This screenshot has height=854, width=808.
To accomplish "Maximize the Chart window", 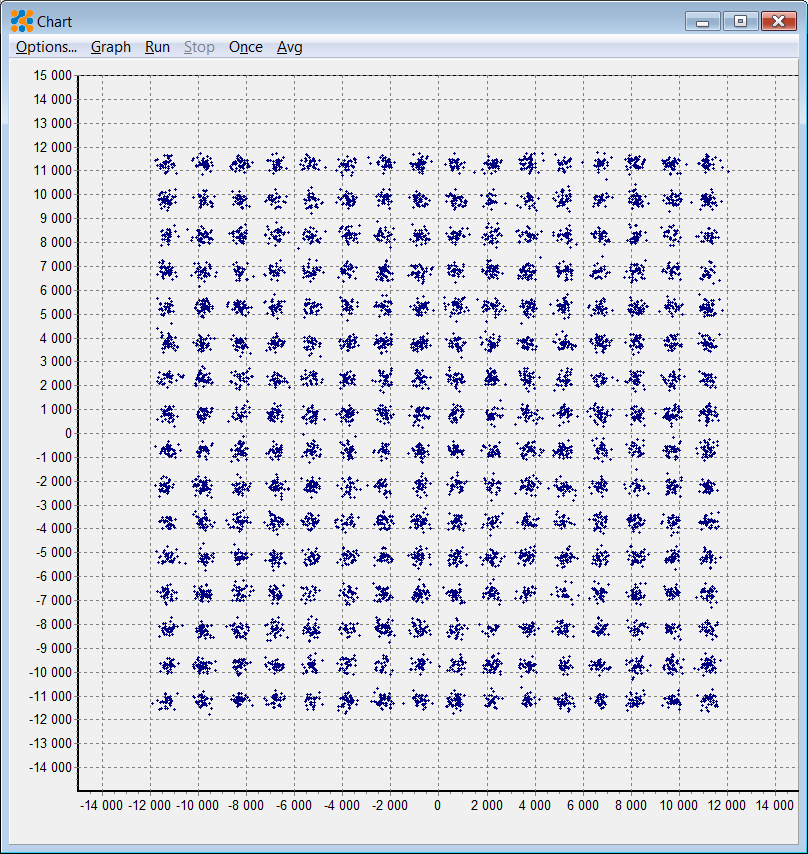I will (740, 21).
